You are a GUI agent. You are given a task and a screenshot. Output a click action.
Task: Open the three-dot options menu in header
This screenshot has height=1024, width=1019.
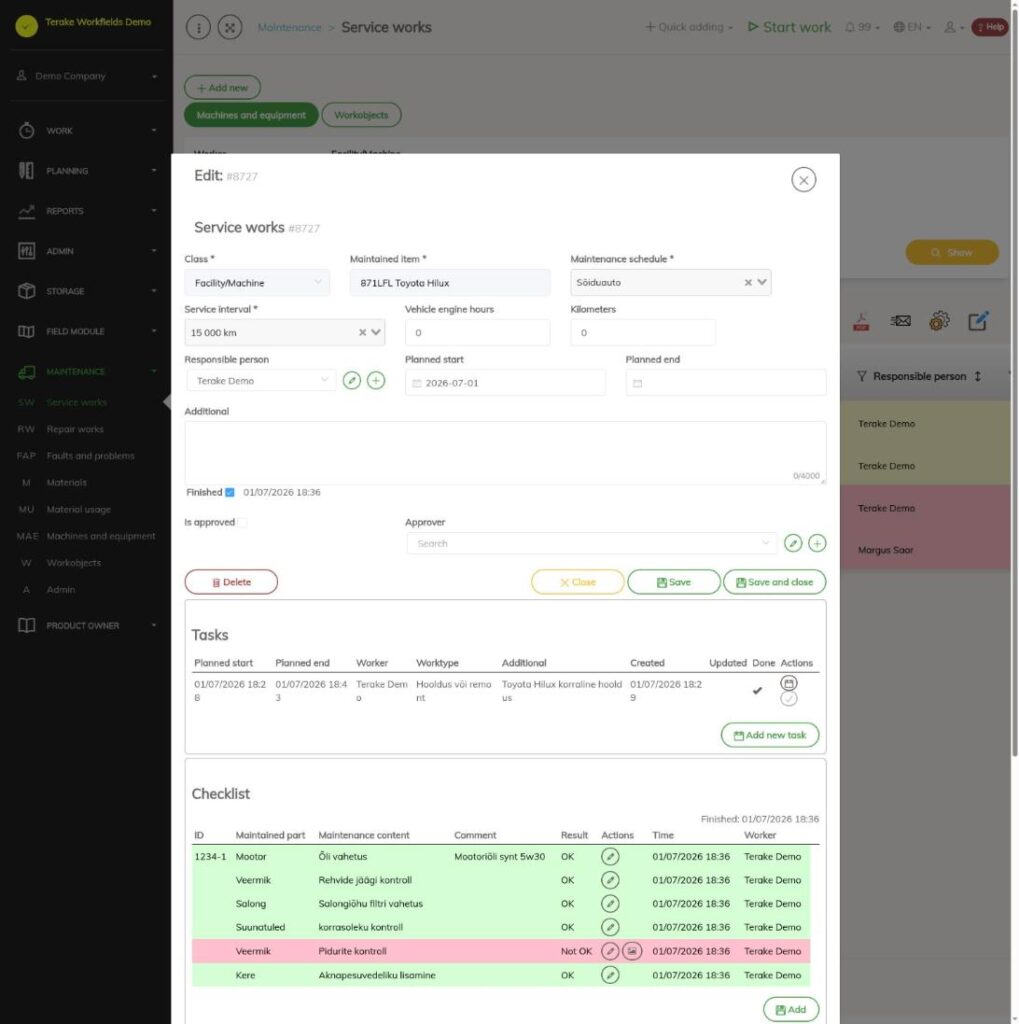click(x=199, y=27)
